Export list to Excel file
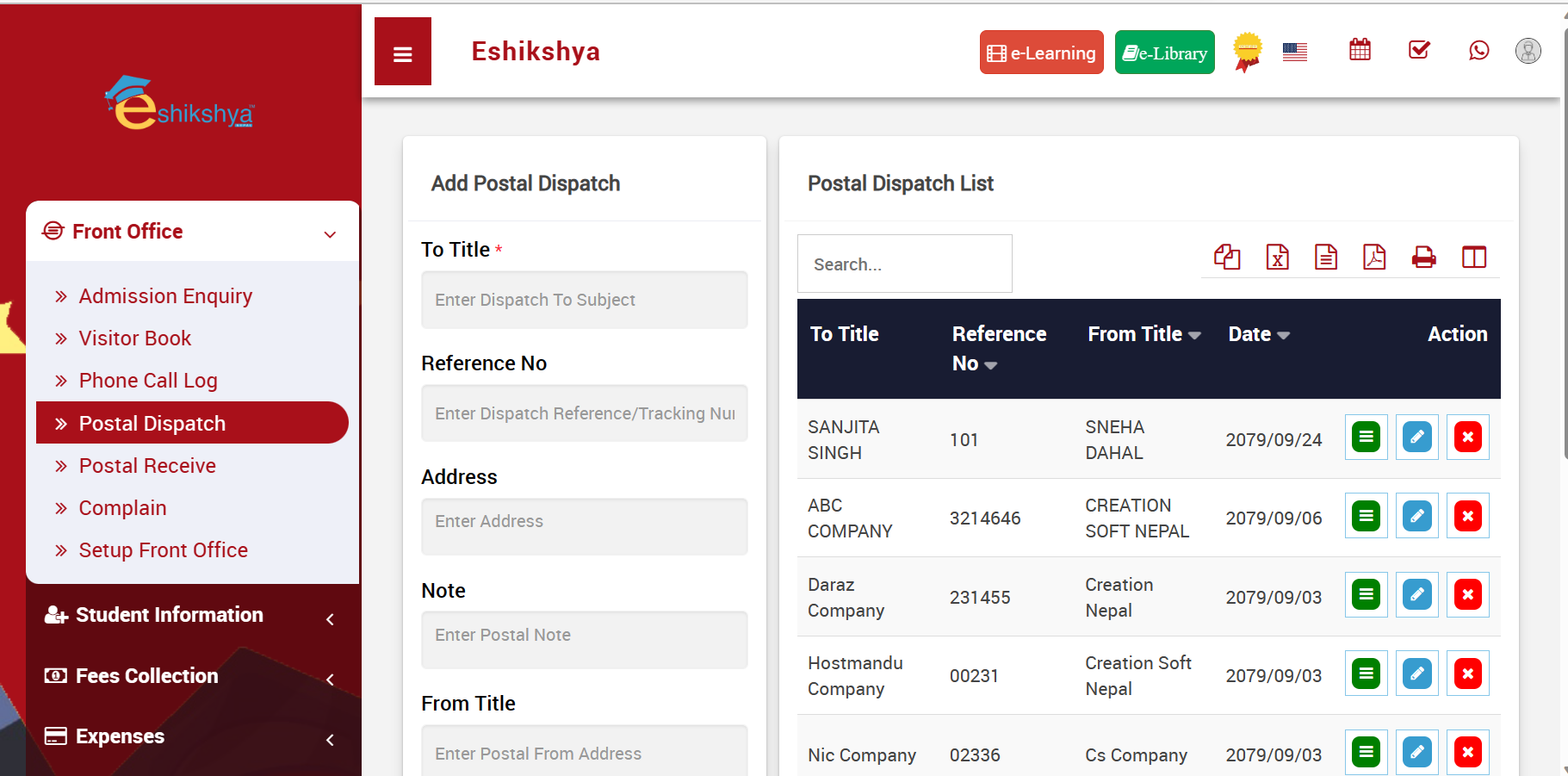 pos(1277,257)
